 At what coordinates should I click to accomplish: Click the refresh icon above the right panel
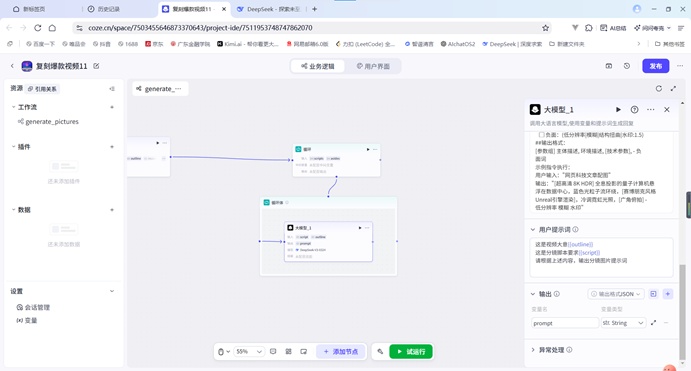[658, 89]
